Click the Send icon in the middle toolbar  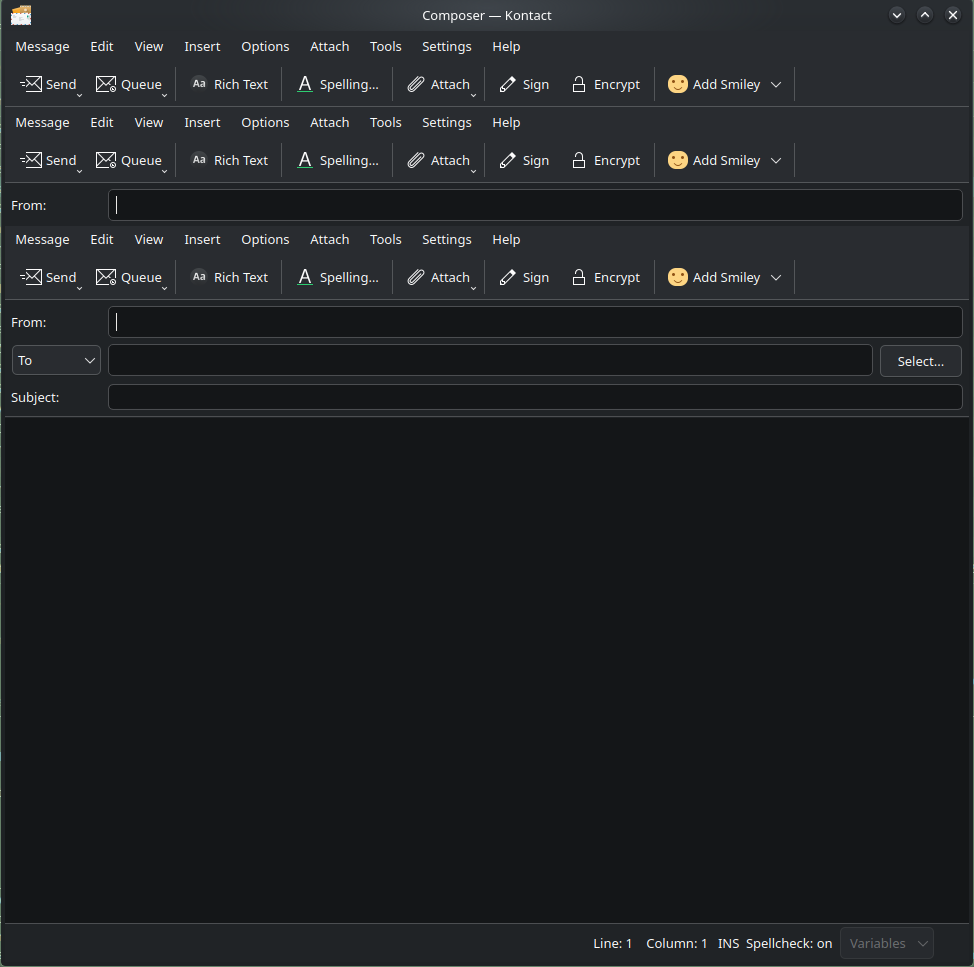(x=32, y=161)
